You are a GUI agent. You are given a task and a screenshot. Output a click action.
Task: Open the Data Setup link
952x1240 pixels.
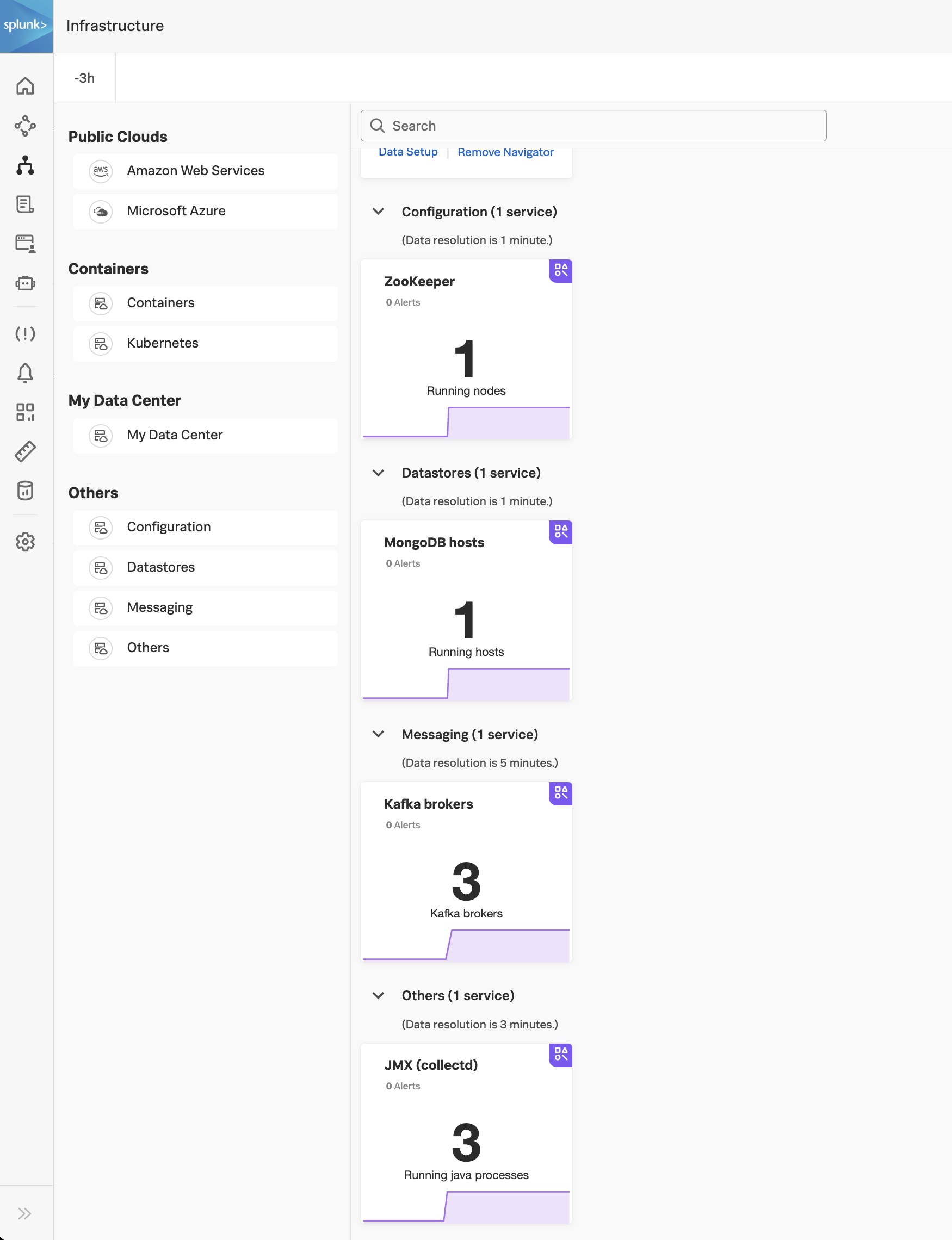pos(407,152)
